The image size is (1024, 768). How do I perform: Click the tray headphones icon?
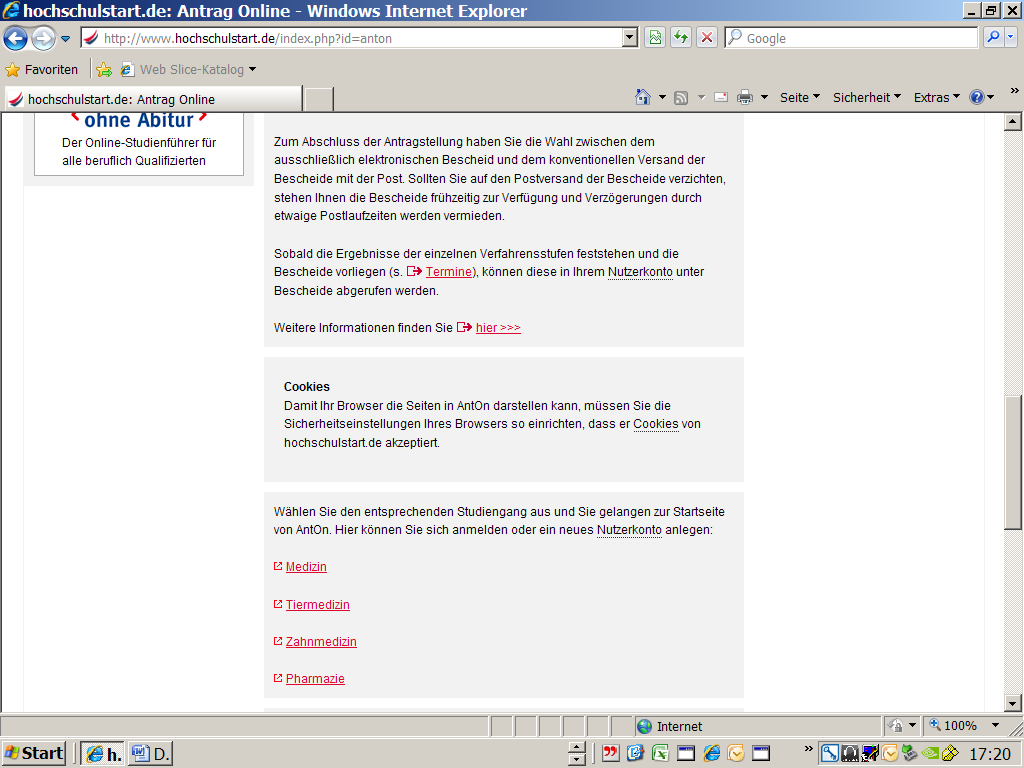(850, 754)
